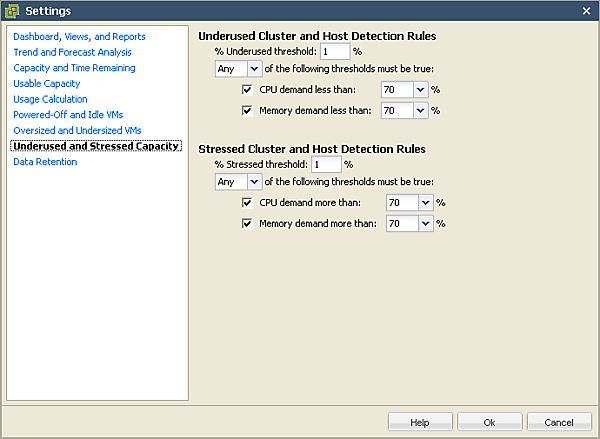
Task: Click the % Underused threshold field
Action: coord(334,51)
